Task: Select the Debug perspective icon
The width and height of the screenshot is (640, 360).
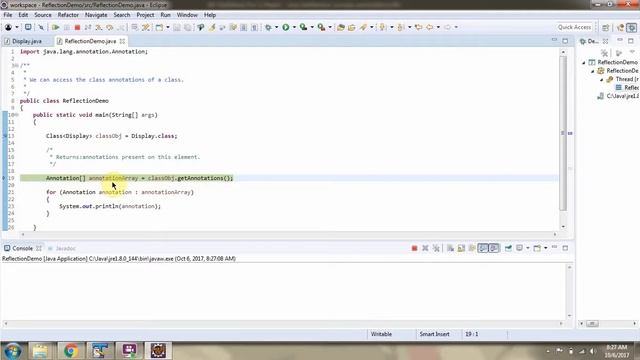Action: click(x=632, y=27)
